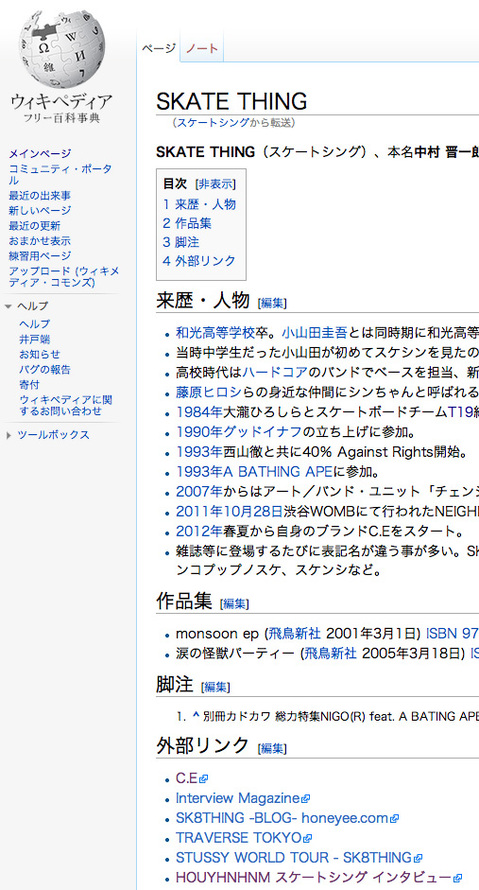Click external link icon after Interview Magazine

(x=306, y=799)
